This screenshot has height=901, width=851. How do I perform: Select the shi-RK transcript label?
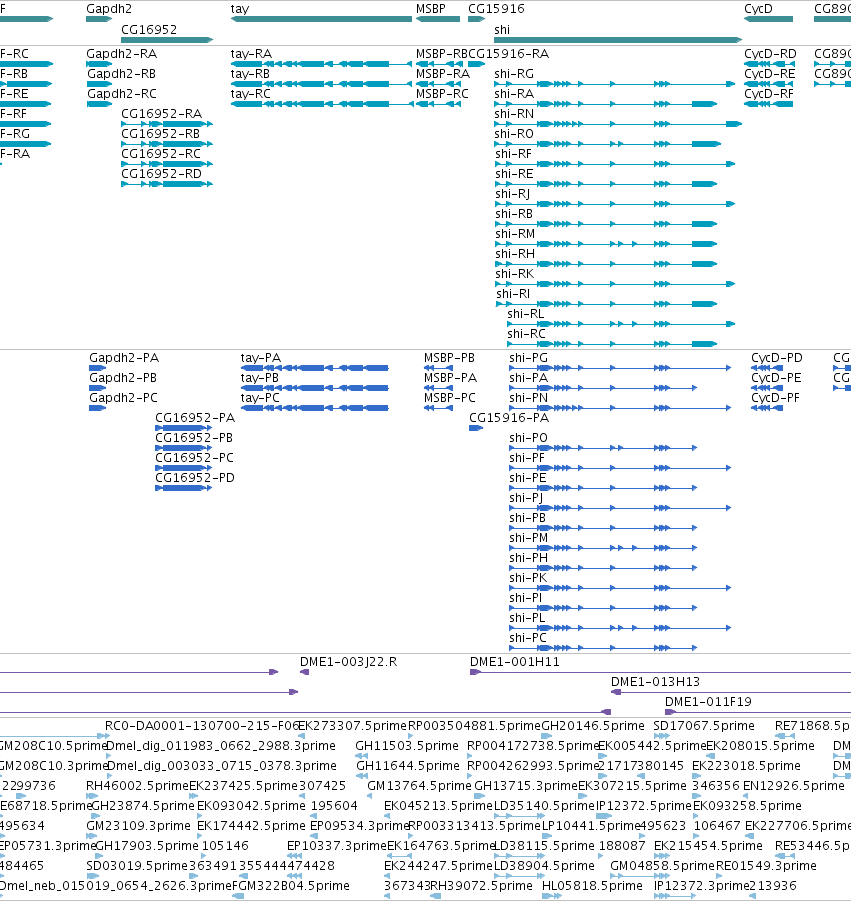514,274
